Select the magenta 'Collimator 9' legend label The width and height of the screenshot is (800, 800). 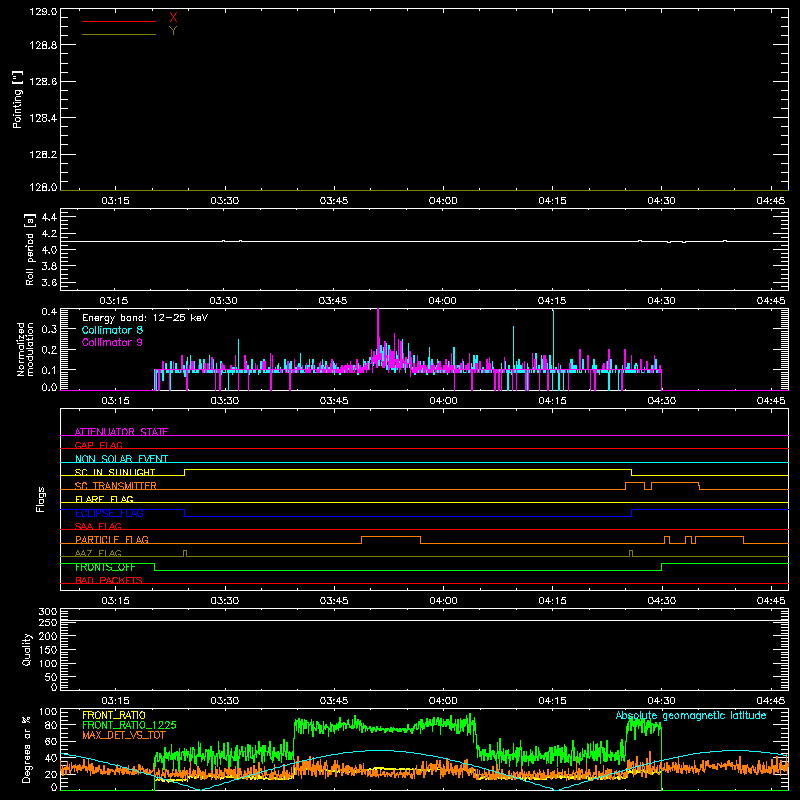coord(112,342)
